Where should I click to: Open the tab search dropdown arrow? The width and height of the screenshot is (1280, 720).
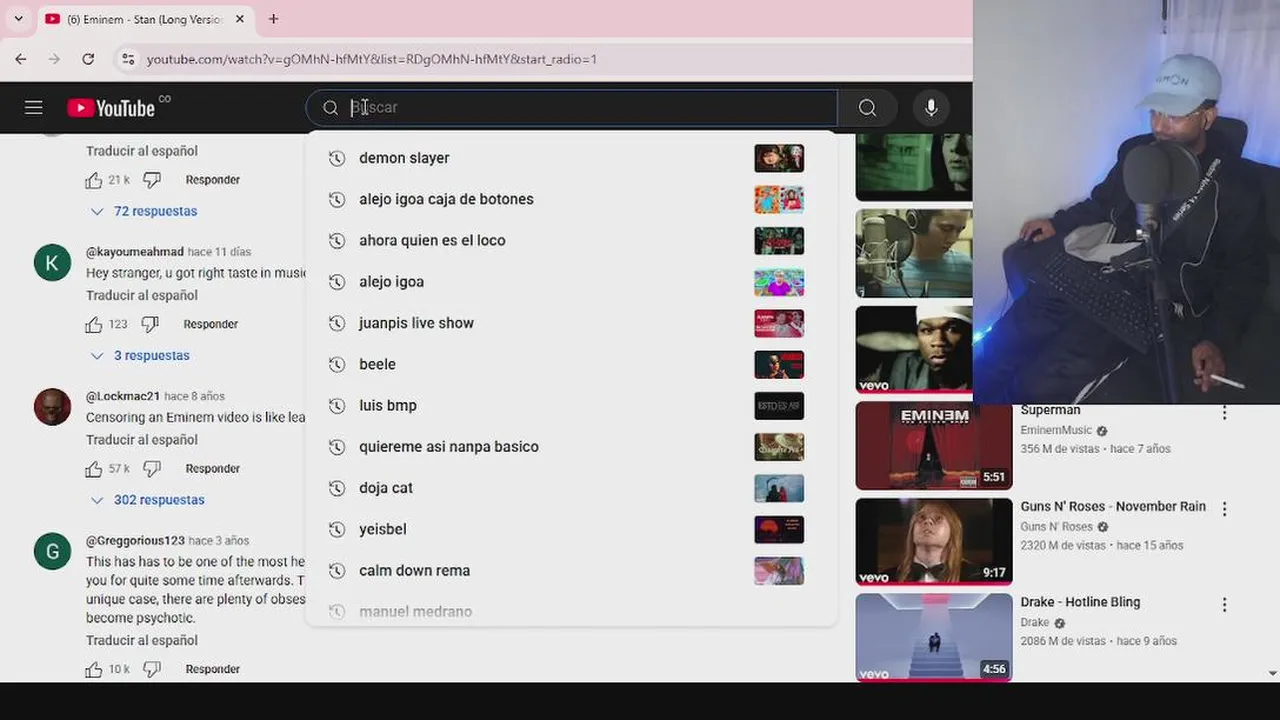[18, 18]
